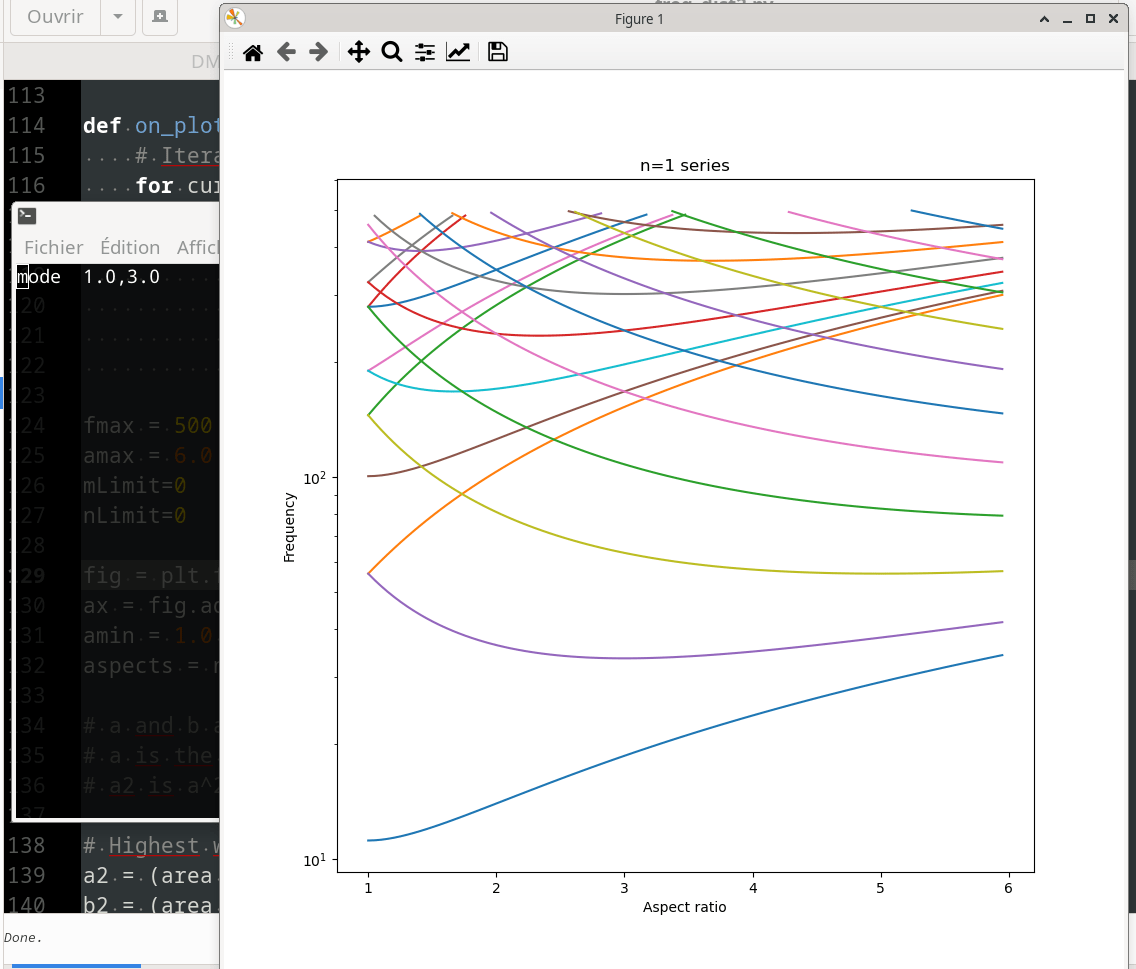
Task: Click x-axis tick label 3
Action: point(624,888)
